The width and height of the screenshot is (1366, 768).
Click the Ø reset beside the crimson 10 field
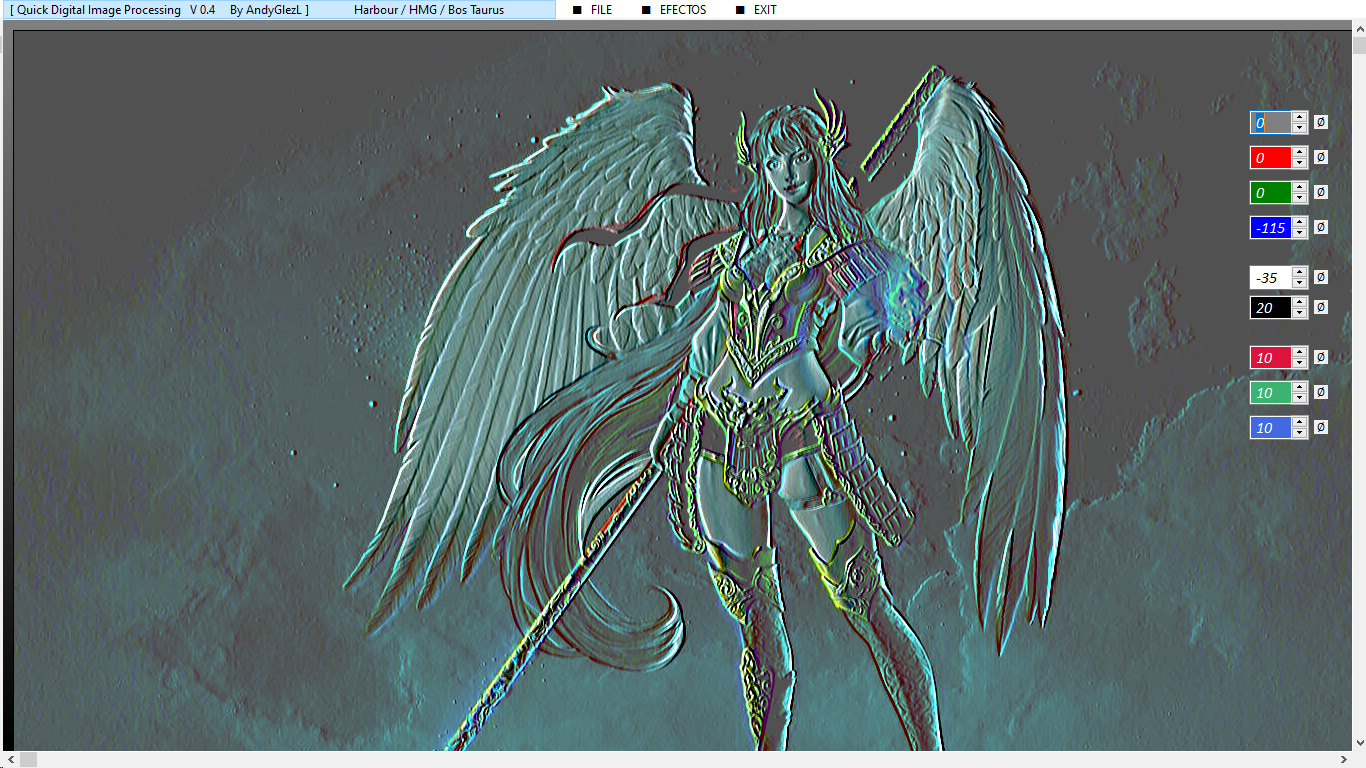tap(1320, 357)
